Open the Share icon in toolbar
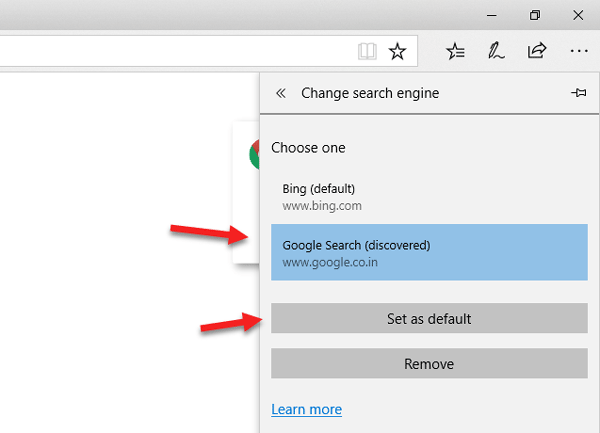This screenshot has width=600, height=433. pyautogui.click(x=537, y=51)
